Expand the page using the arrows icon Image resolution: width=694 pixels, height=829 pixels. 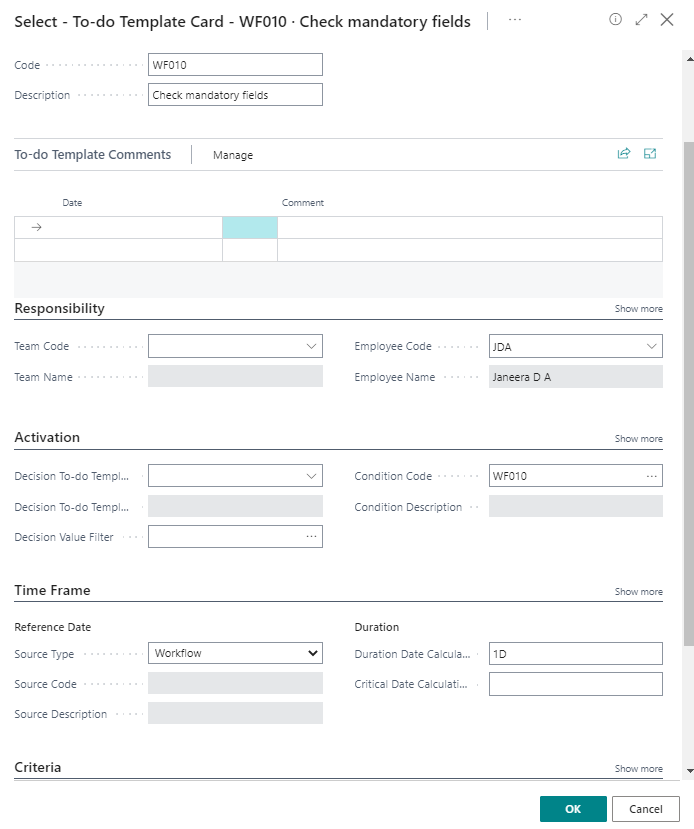(642, 20)
